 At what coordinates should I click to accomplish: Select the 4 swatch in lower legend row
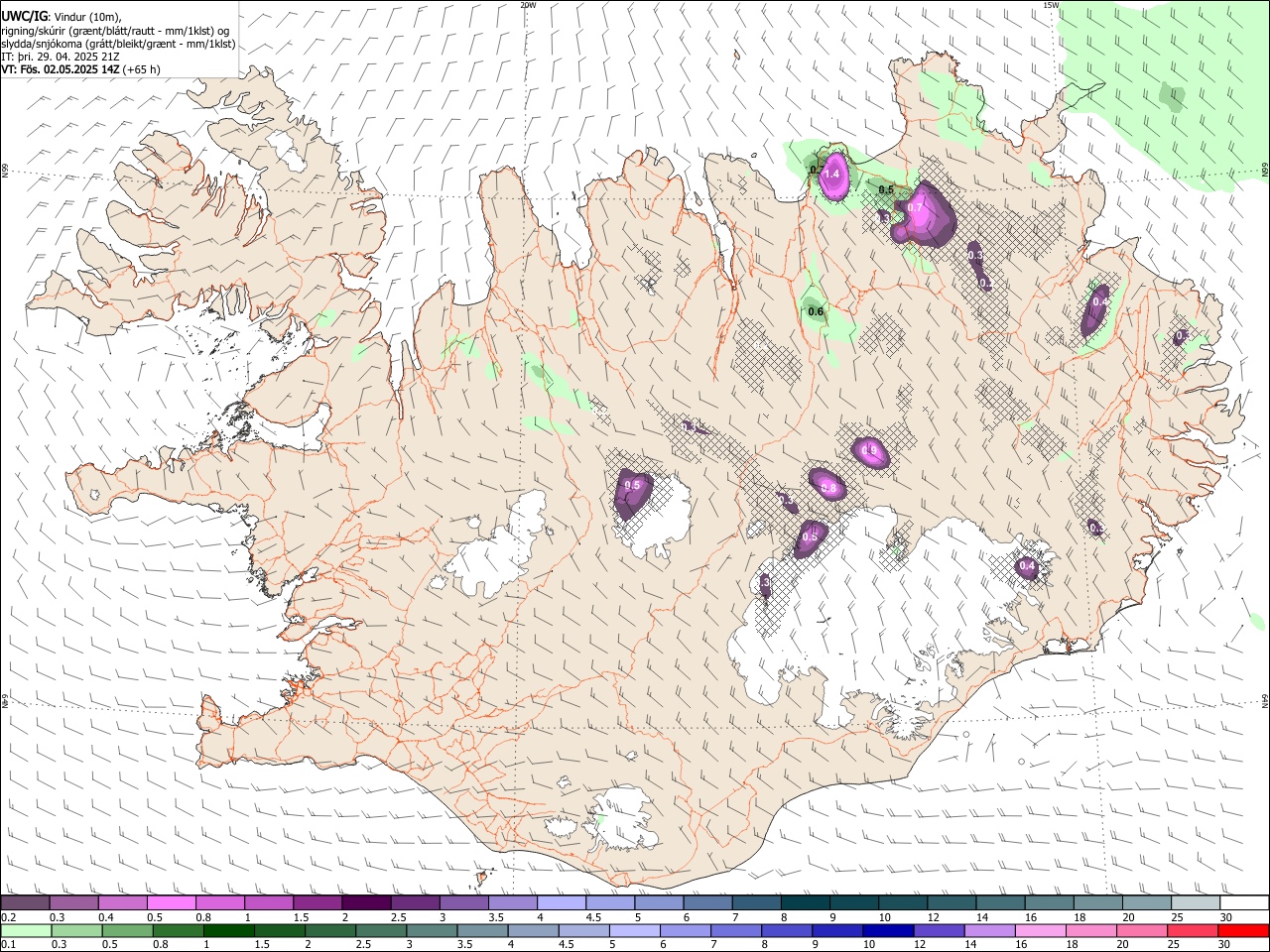[532, 930]
